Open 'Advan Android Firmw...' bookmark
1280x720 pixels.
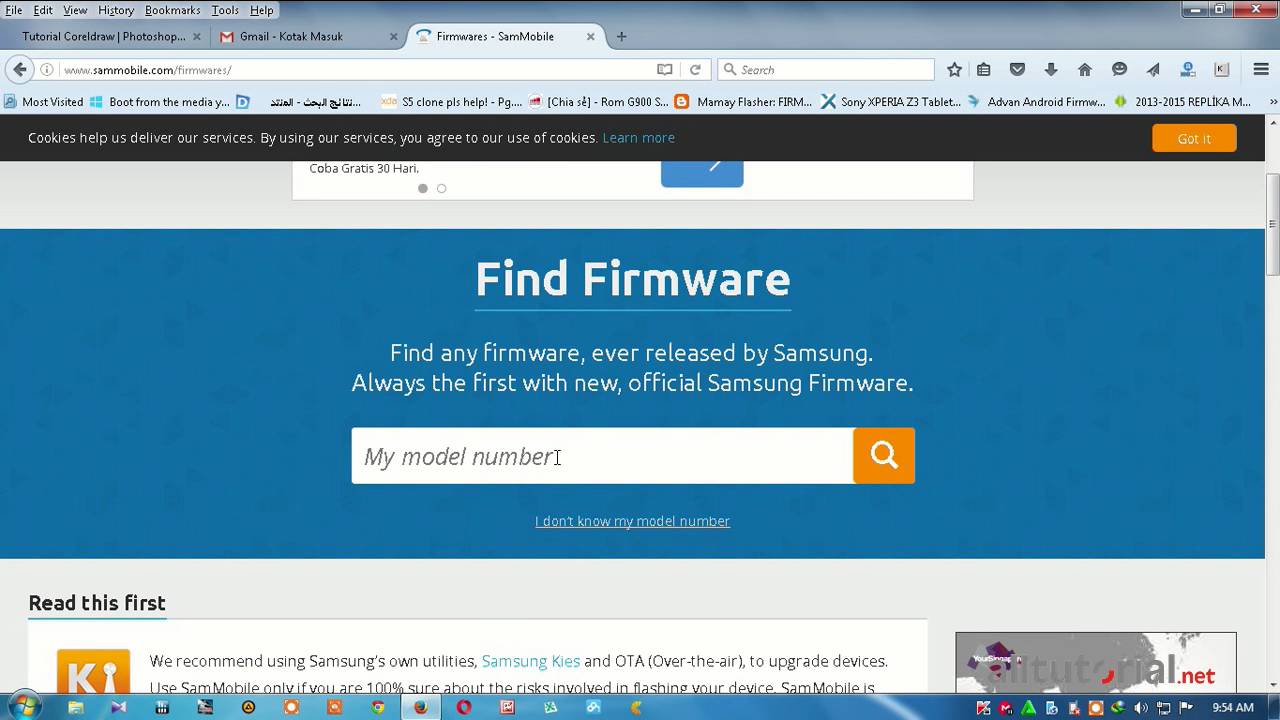[1037, 101]
